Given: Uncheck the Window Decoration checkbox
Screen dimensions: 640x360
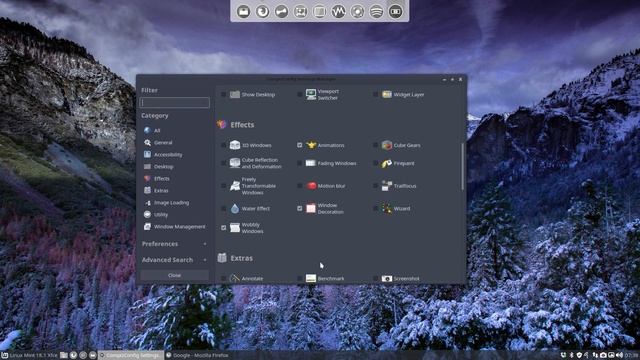Looking at the screenshot, I should click(300, 209).
